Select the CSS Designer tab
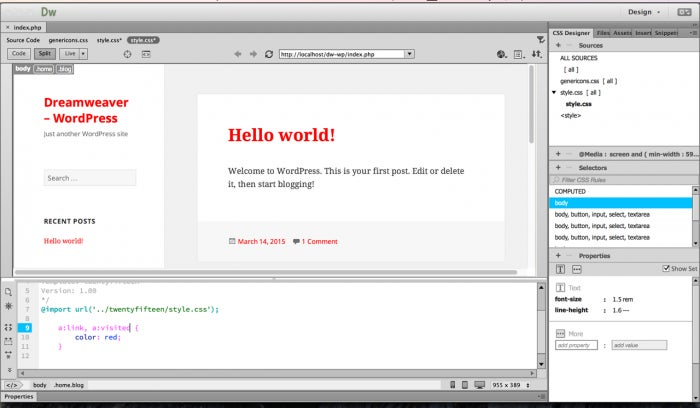The width and height of the screenshot is (700, 408). pyautogui.click(x=571, y=33)
